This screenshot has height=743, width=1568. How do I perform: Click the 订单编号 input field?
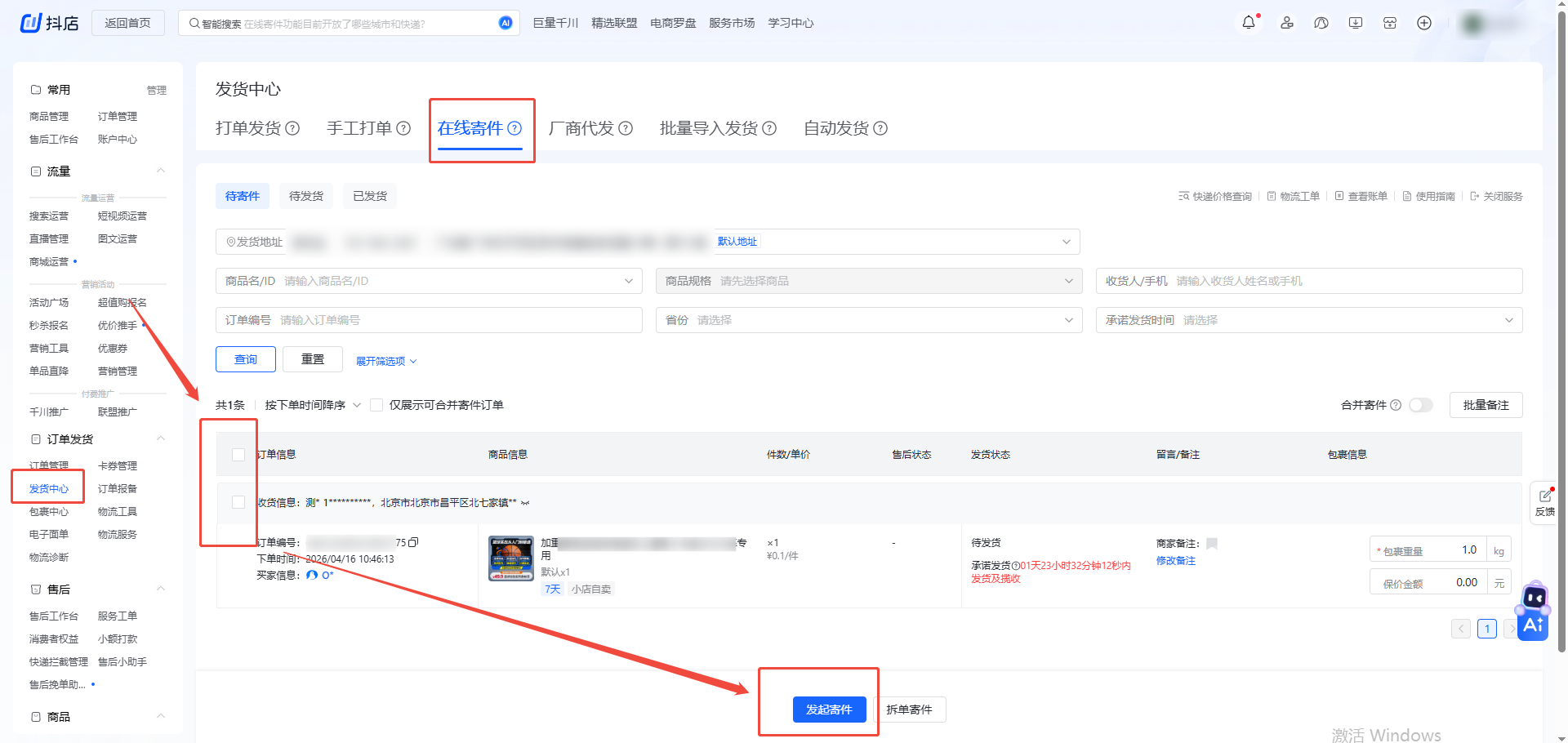457,320
